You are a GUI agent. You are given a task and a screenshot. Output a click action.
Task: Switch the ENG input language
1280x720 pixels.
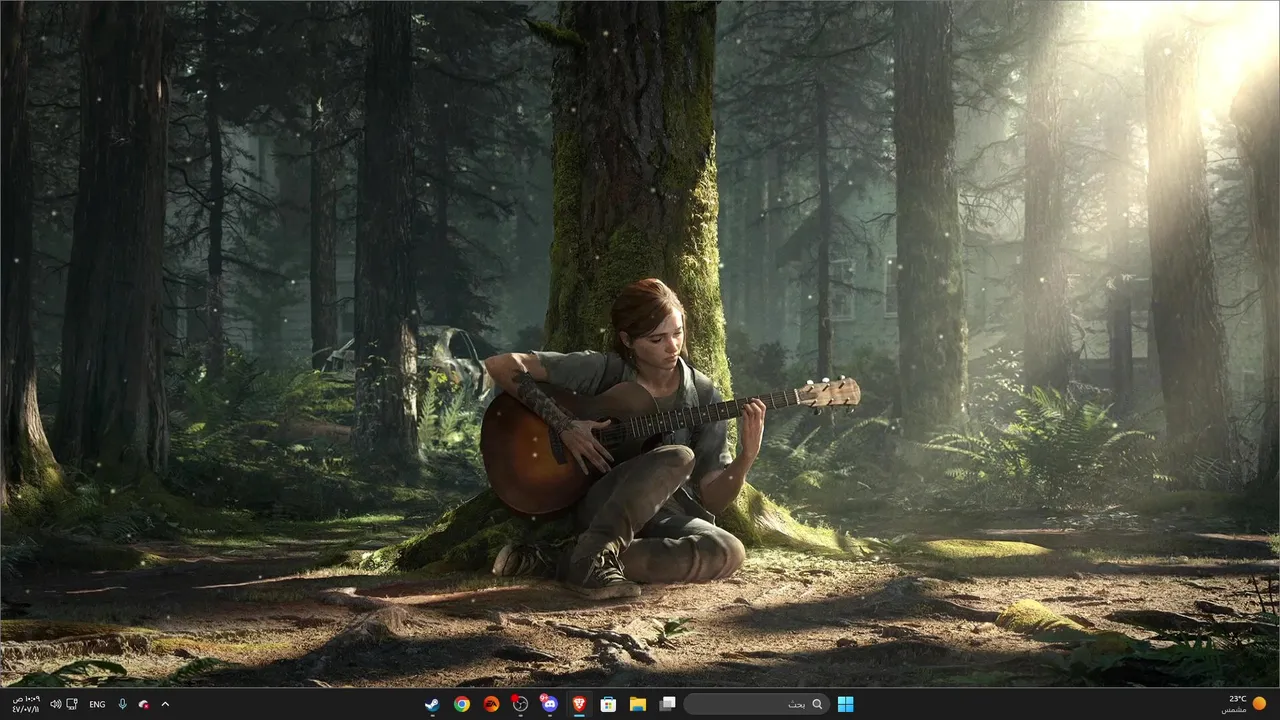[97, 704]
